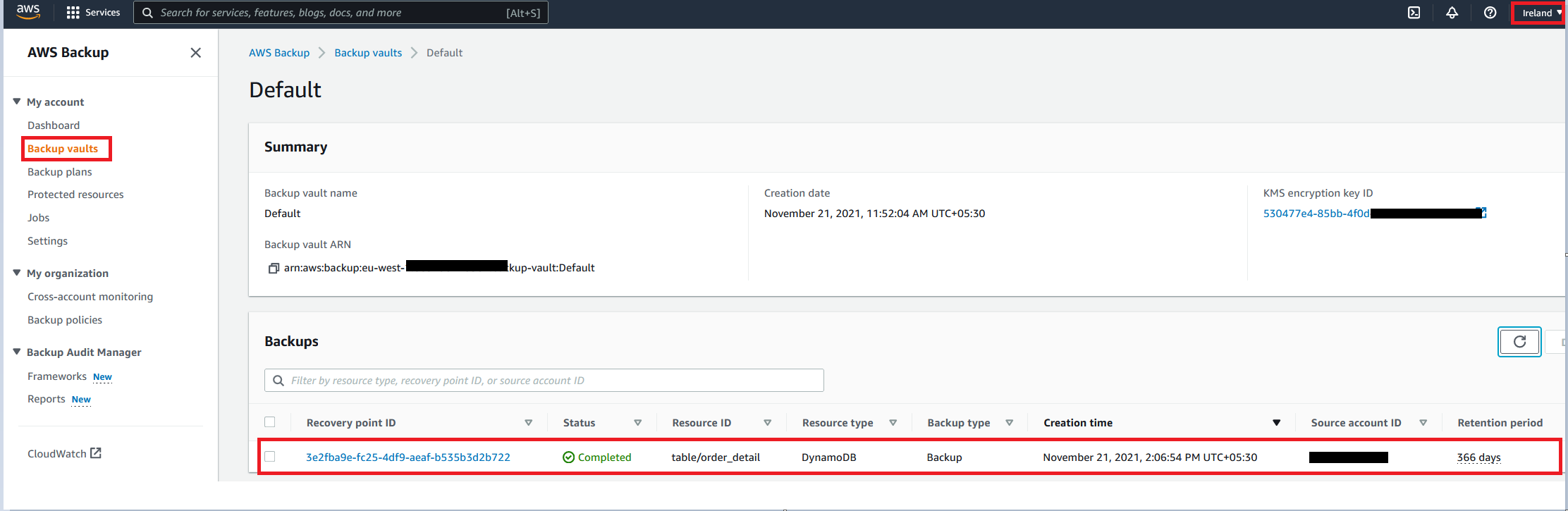The height and width of the screenshot is (511, 1568).
Task: Sort by Resource type column arrow
Action: coord(893,423)
